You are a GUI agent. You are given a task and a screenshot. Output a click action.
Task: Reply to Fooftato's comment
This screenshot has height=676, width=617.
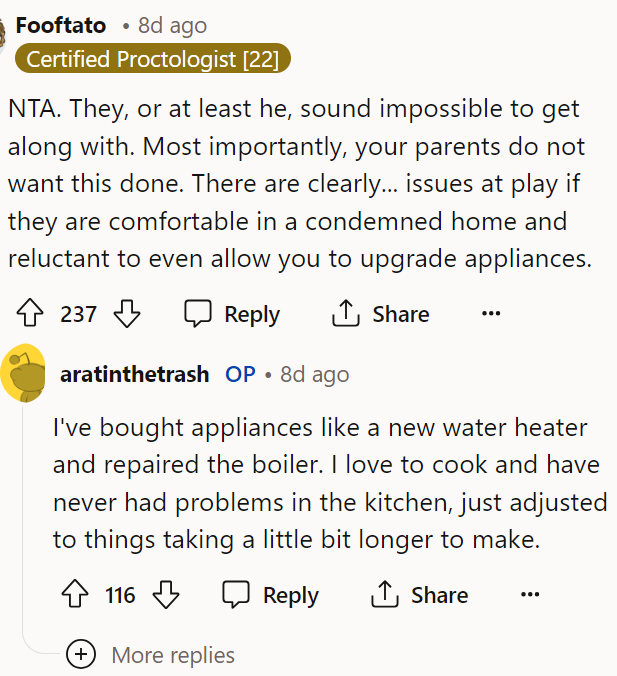tap(231, 314)
